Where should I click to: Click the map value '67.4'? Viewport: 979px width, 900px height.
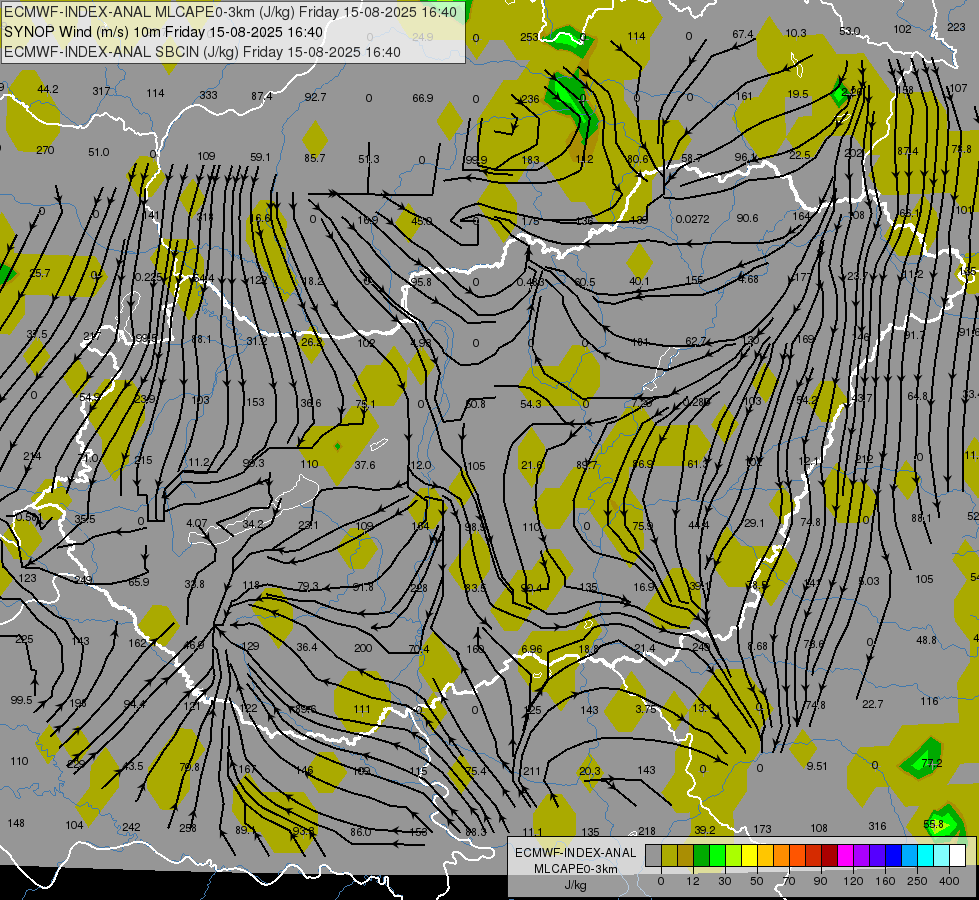[743, 34]
